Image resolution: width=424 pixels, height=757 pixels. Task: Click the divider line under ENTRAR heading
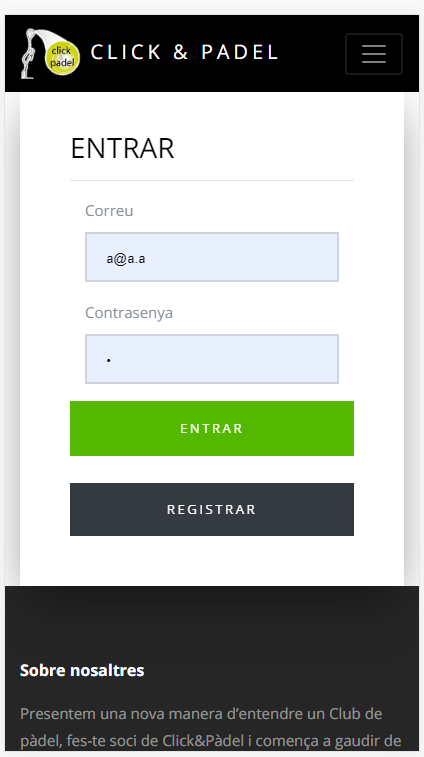[x=212, y=181]
